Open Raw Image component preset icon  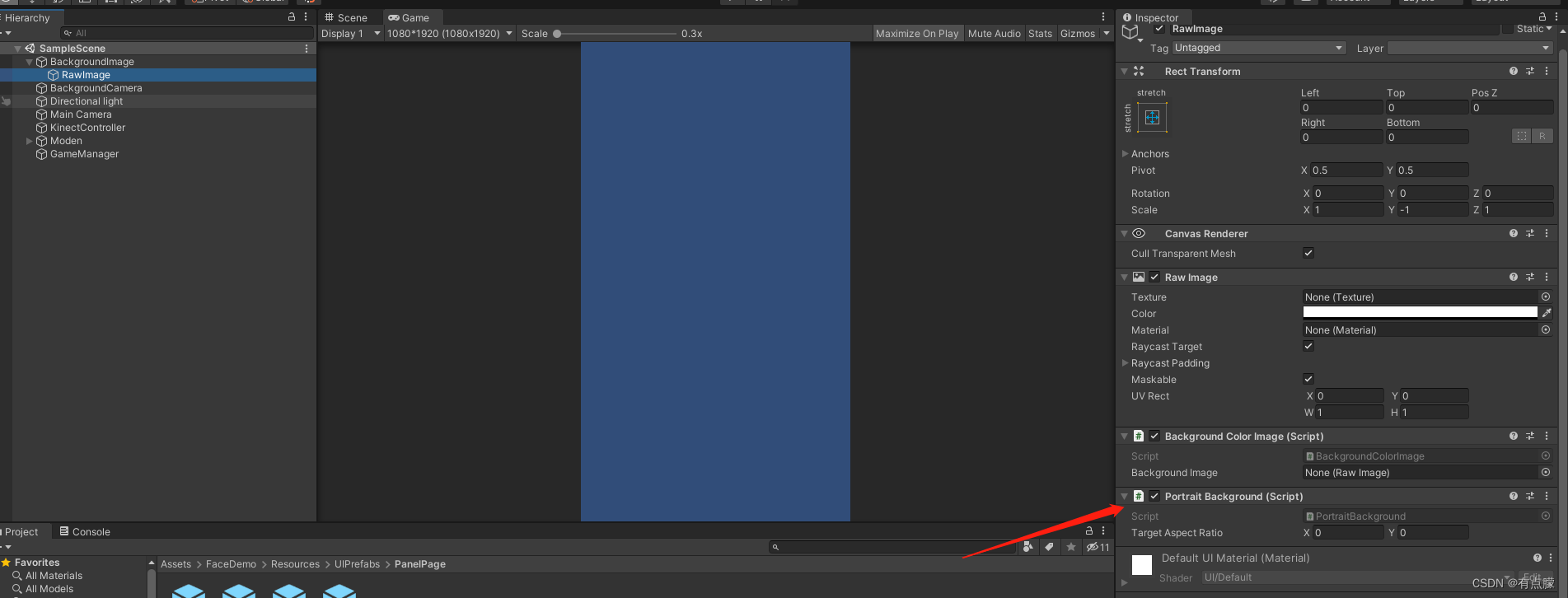coord(1530,278)
